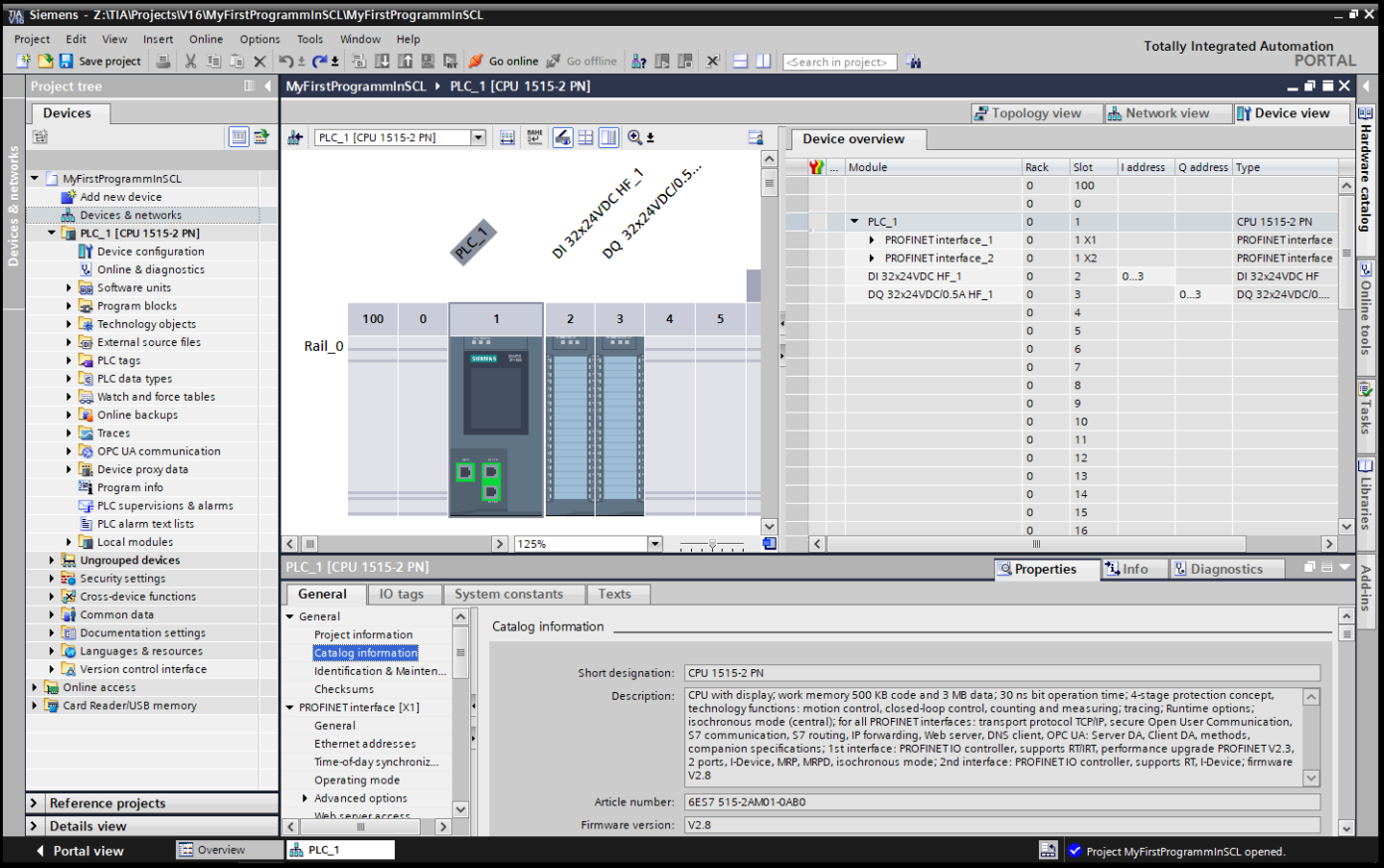
Task: Click inside the Search in project field
Action: (x=838, y=62)
